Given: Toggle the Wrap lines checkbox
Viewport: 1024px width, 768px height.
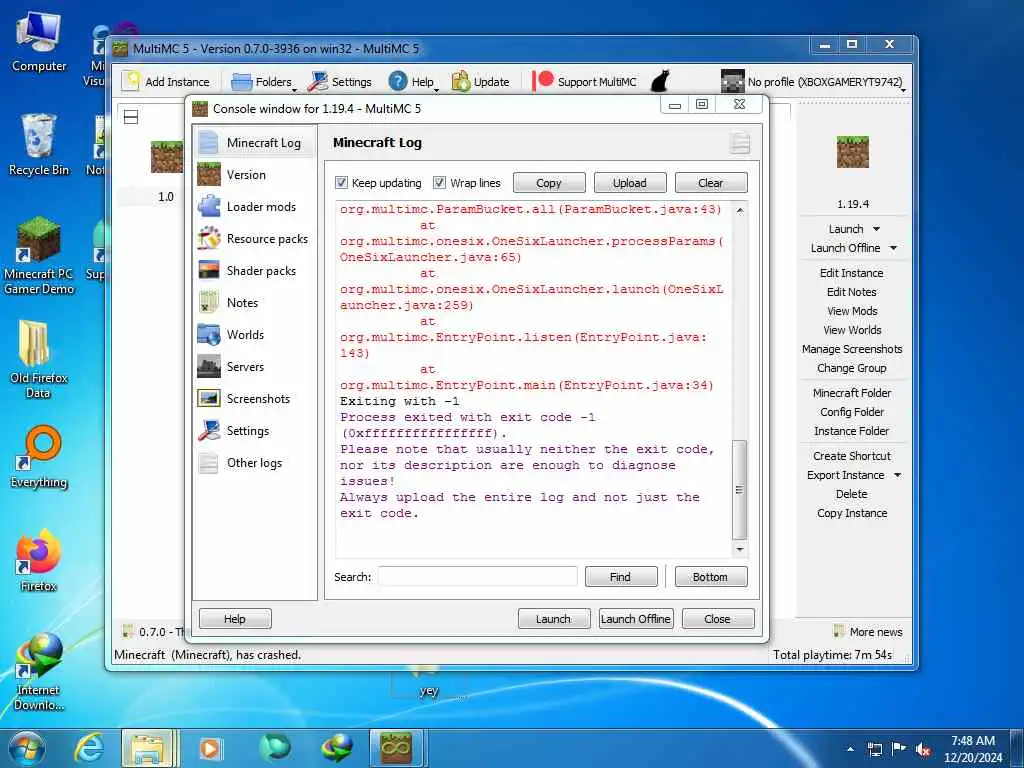Looking at the screenshot, I should click(440, 182).
